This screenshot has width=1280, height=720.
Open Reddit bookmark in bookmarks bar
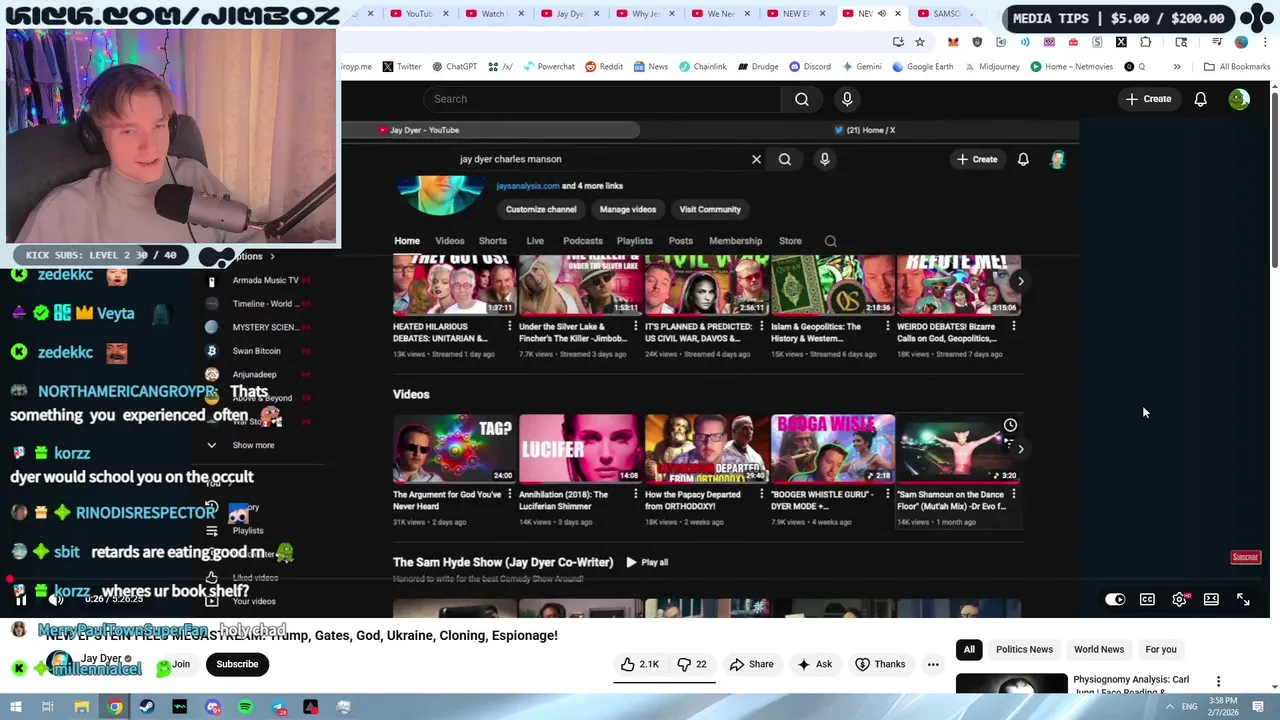pos(604,66)
